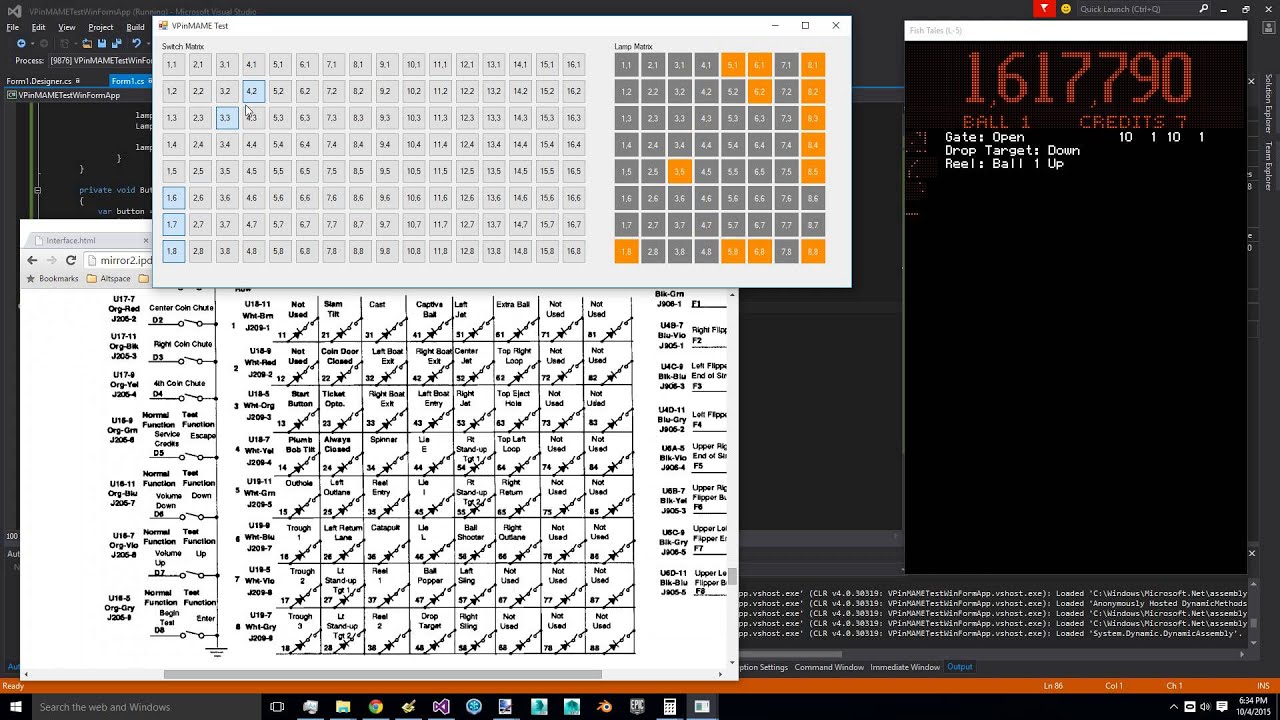Toggle switch 1,6 in the Switch Matrix
Viewport: 1280px width, 720px height.
coord(172,198)
